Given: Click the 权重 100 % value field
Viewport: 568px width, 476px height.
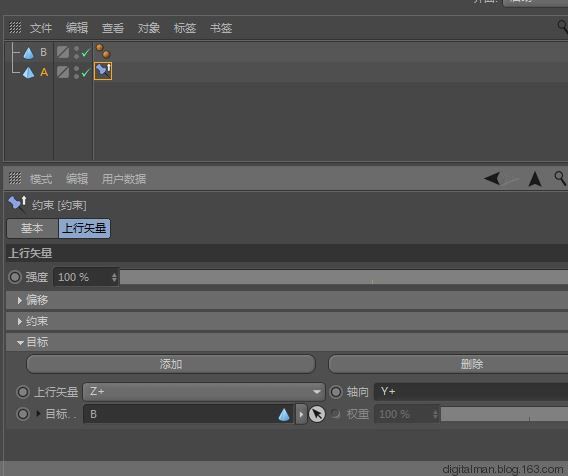Looking at the screenshot, I should tap(404, 414).
